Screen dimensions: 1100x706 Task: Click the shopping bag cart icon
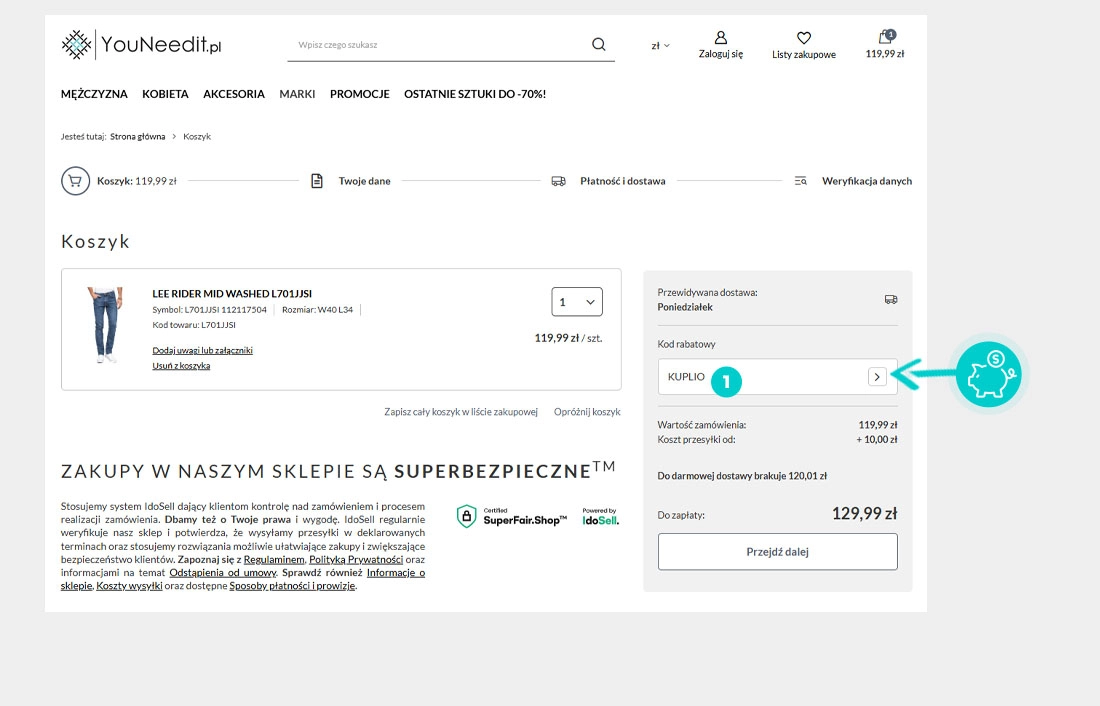(885, 39)
